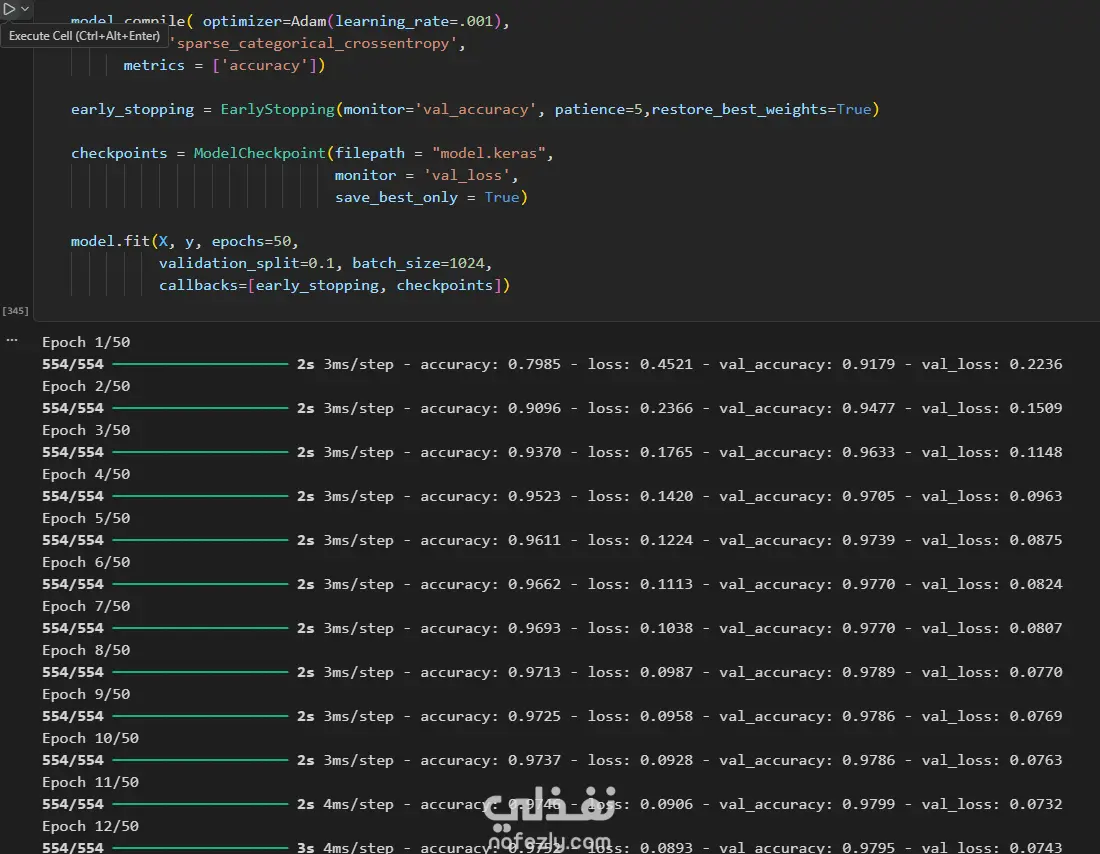Click val_loss: 0.0807 in the epoch 7 row
This screenshot has width=1100, height=854.
(x=991, y=629)
